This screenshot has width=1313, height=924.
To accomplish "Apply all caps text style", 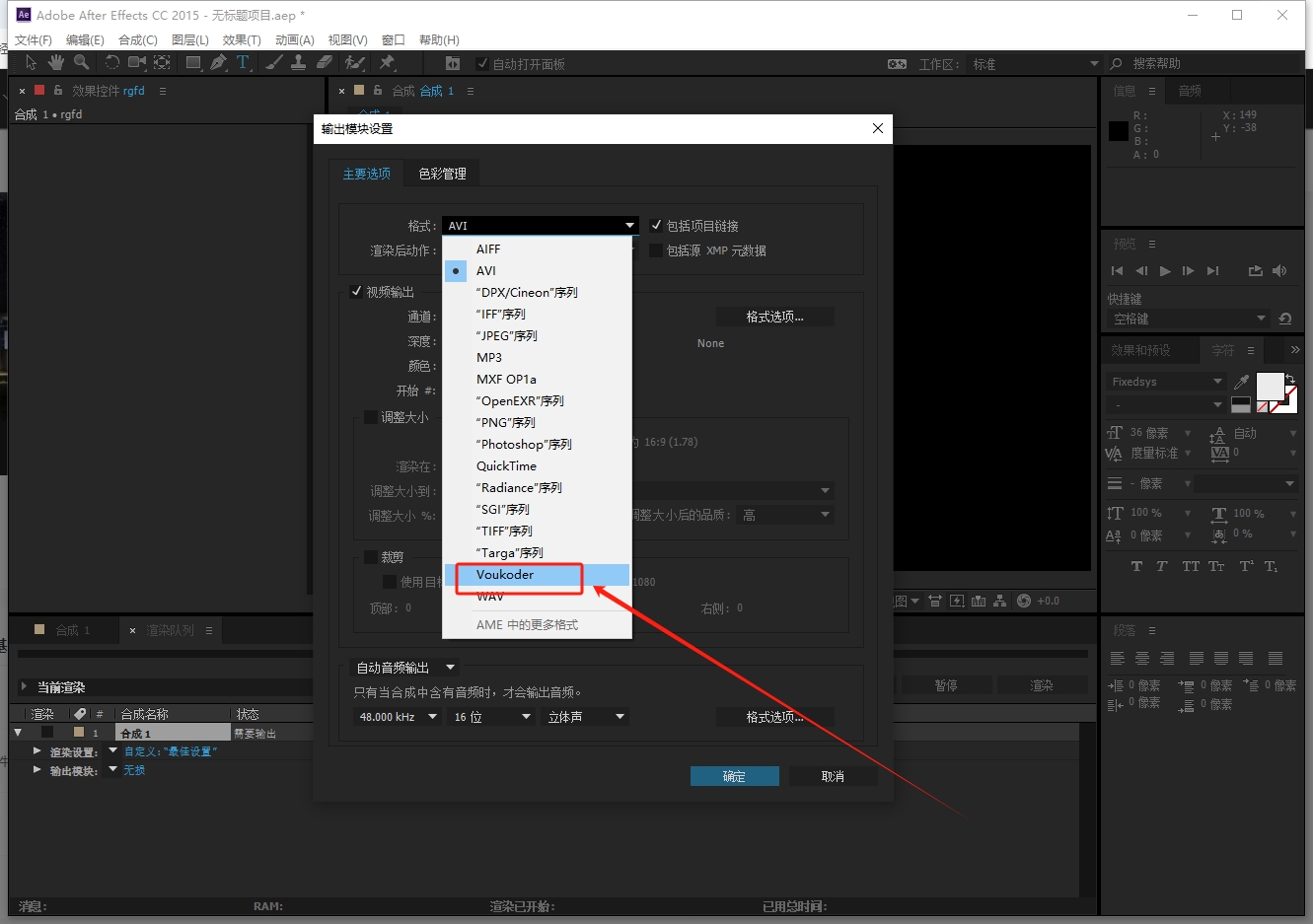I will click(x=1191, y=566).
